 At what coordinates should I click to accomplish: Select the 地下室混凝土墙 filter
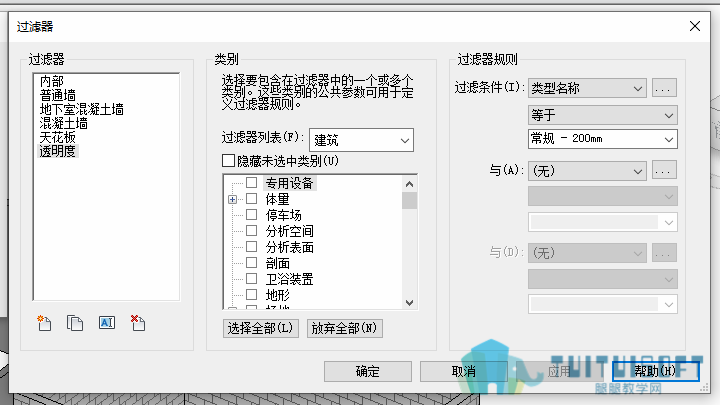81,109
